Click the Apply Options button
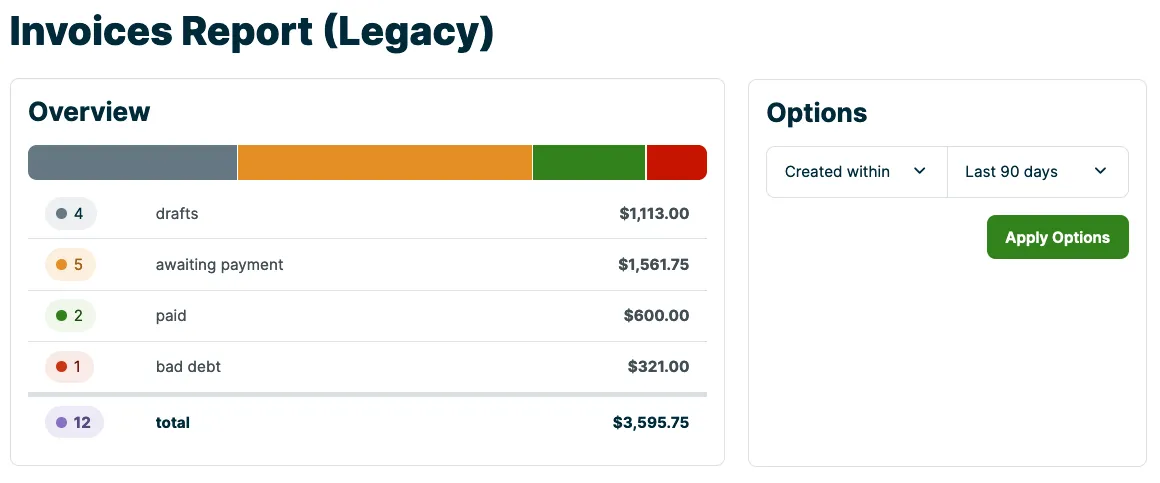Viewport: 1160px width, 483px height. (x=1058, y=237)
